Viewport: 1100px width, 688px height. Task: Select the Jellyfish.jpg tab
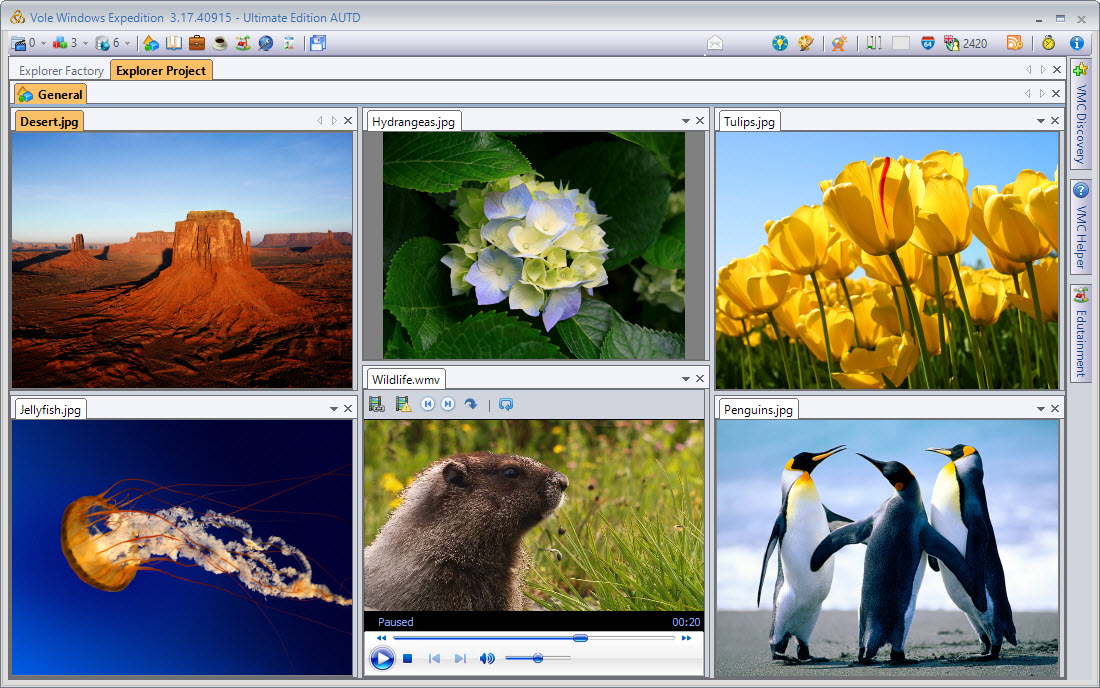pyautogui.click(x=50, y=409)
